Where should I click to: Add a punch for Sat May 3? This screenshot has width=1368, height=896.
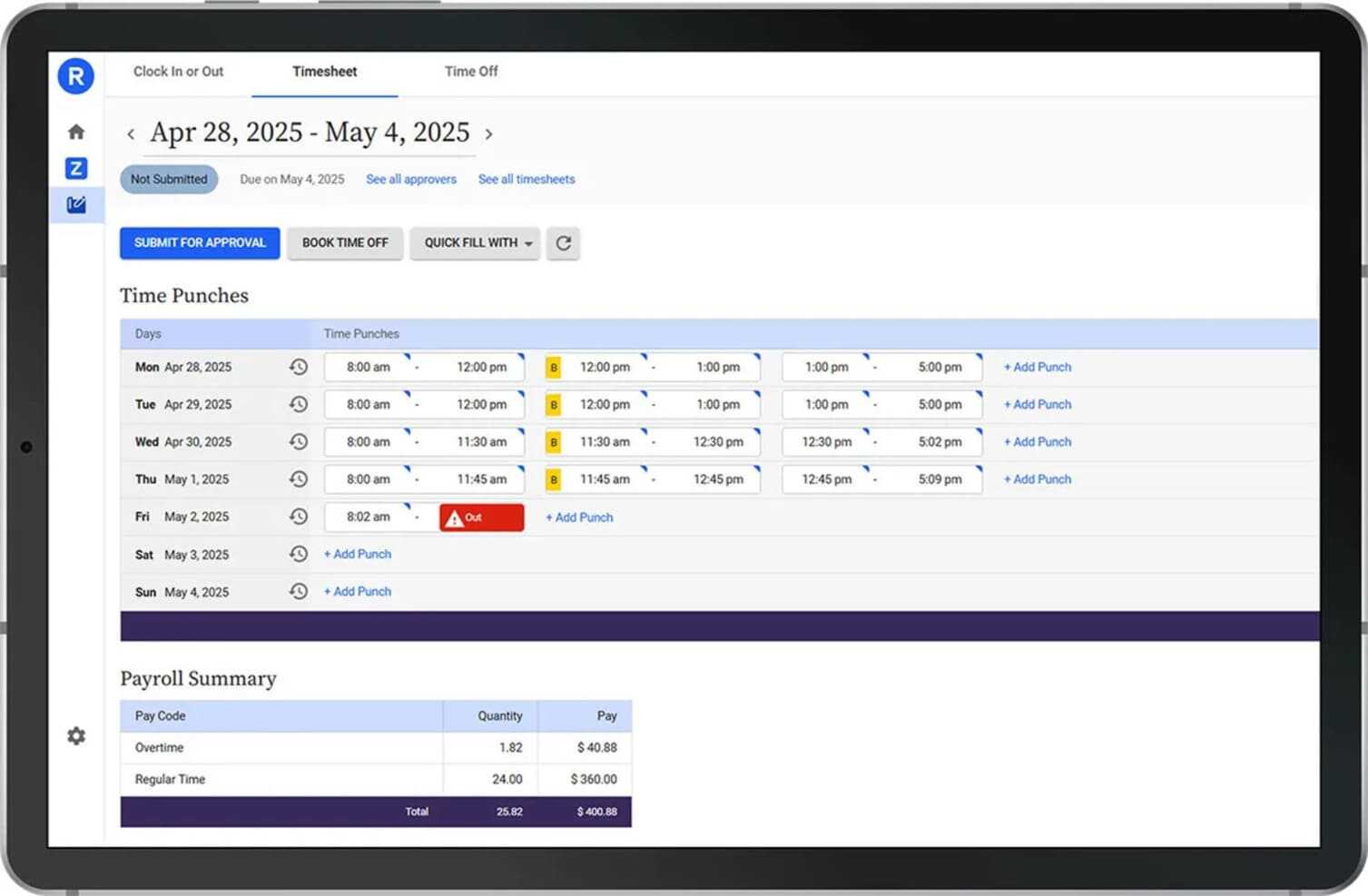358,554
